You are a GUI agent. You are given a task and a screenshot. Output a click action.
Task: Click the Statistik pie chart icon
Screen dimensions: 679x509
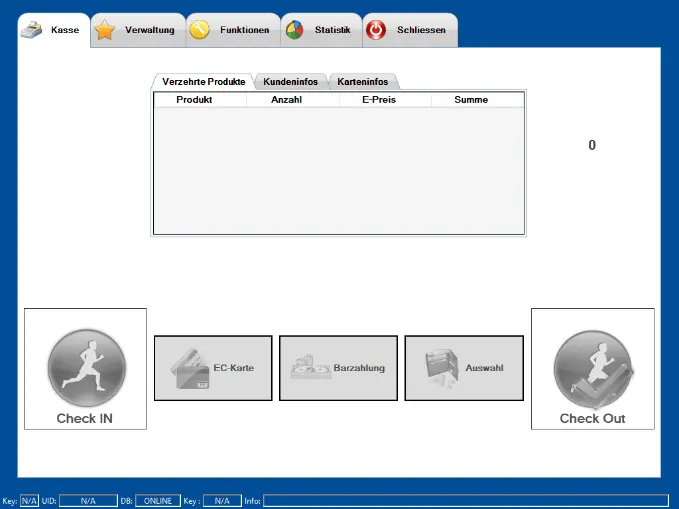click(x=294, y=30)
